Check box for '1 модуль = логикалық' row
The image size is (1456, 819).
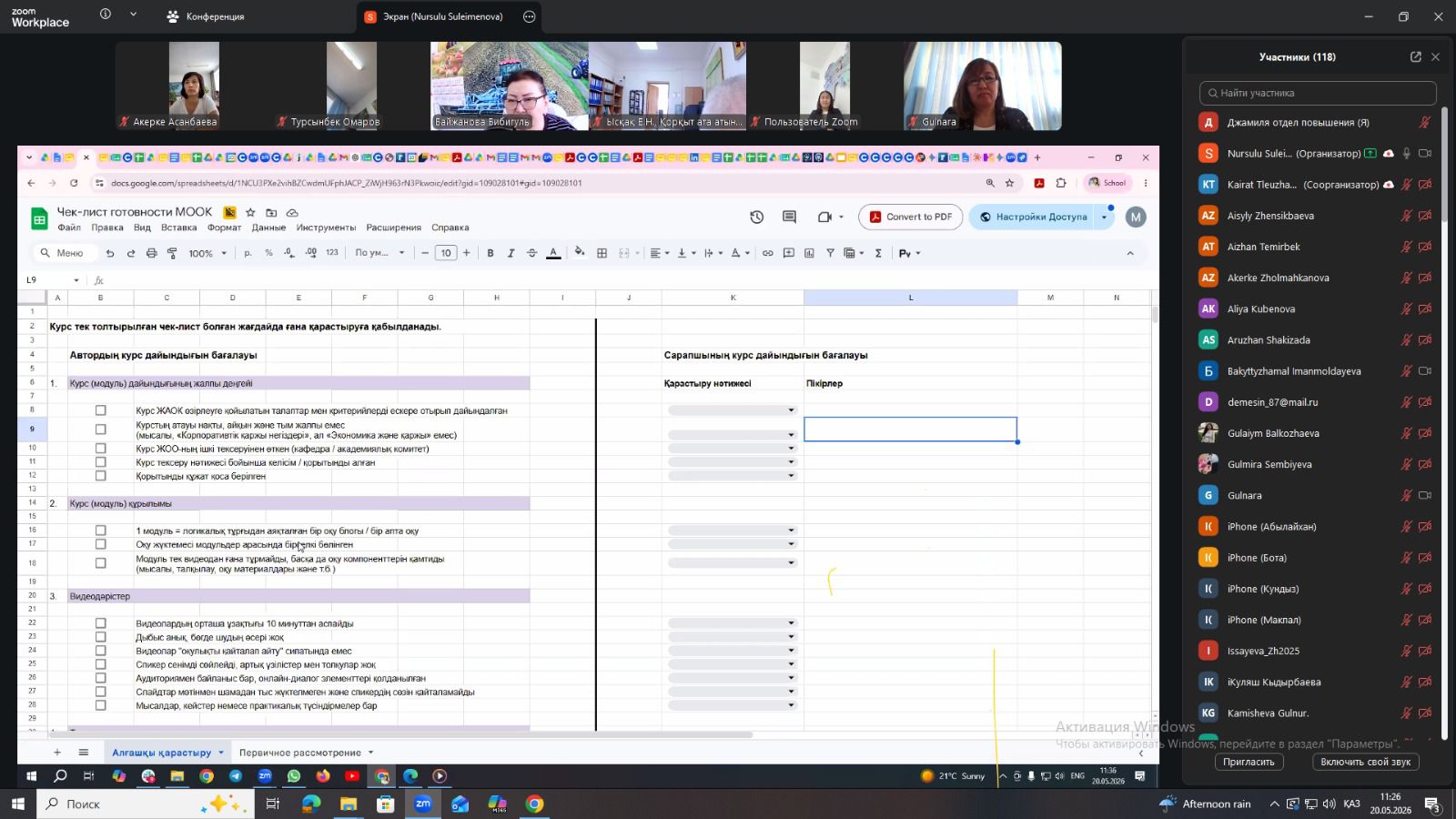coord(100,531)
